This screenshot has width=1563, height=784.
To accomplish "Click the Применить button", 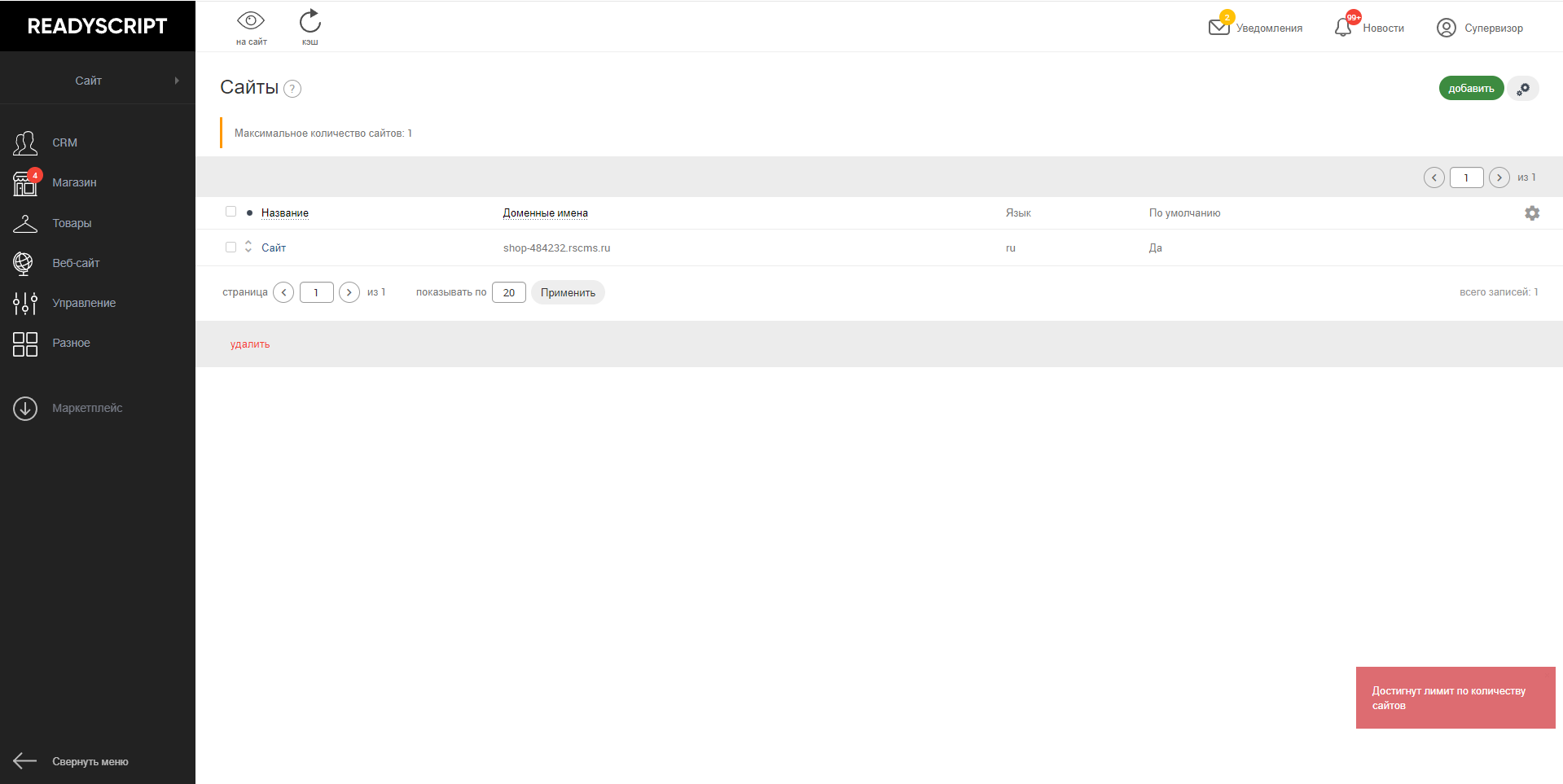I will coord(568,292).
